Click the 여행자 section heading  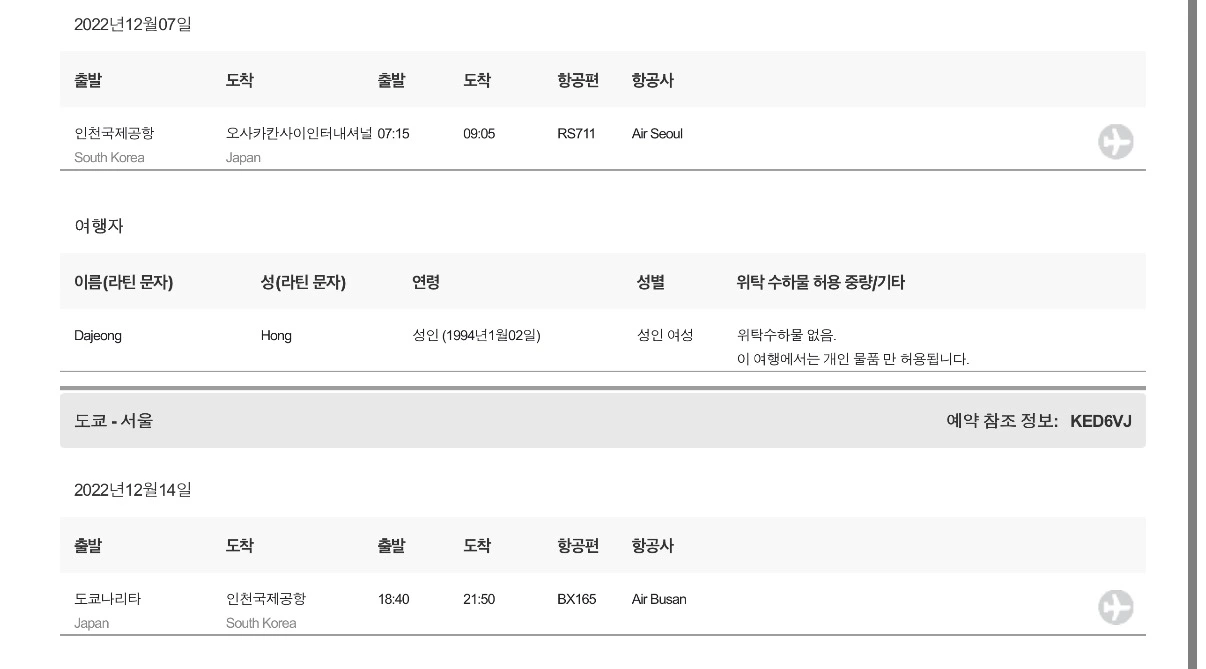(99, 226)
